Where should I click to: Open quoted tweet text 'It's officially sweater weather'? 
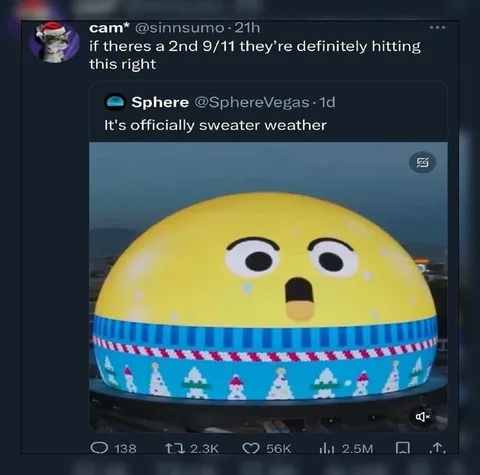pyautogui.click(x=215, y=126)
